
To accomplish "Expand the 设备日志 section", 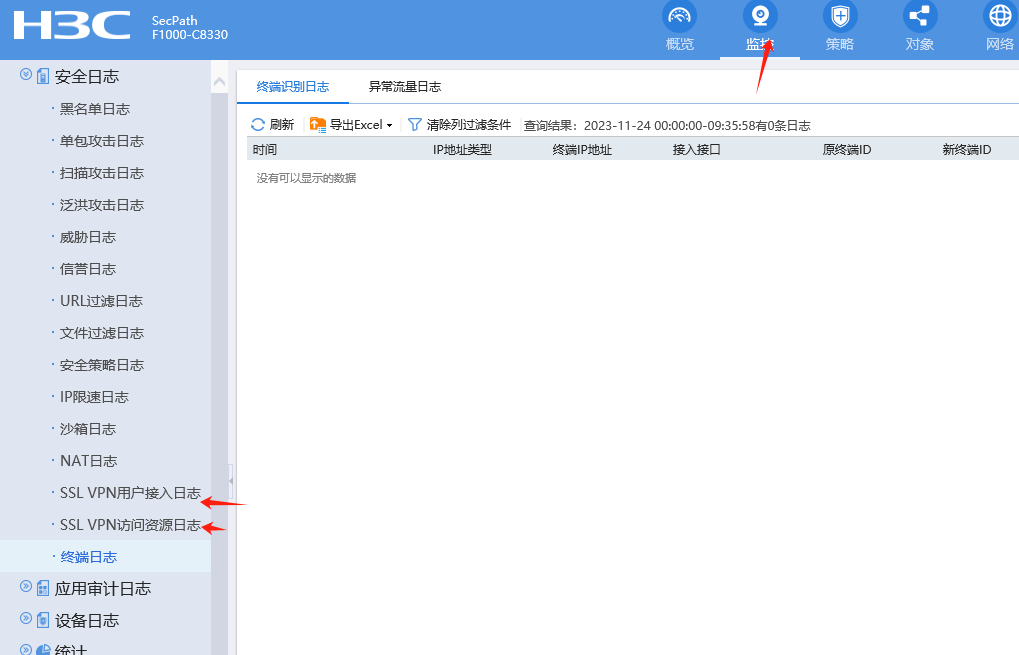I will pos(26,618).
